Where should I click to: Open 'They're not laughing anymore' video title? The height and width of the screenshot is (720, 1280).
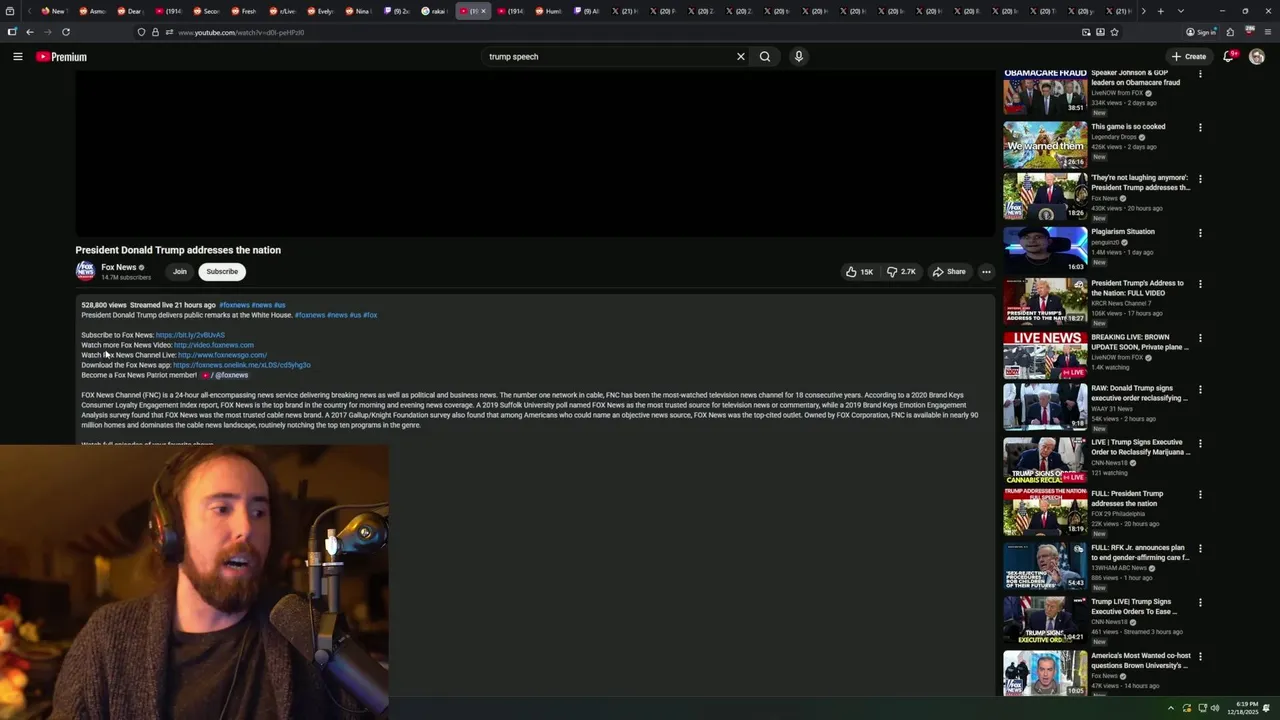click(1141, 183)
